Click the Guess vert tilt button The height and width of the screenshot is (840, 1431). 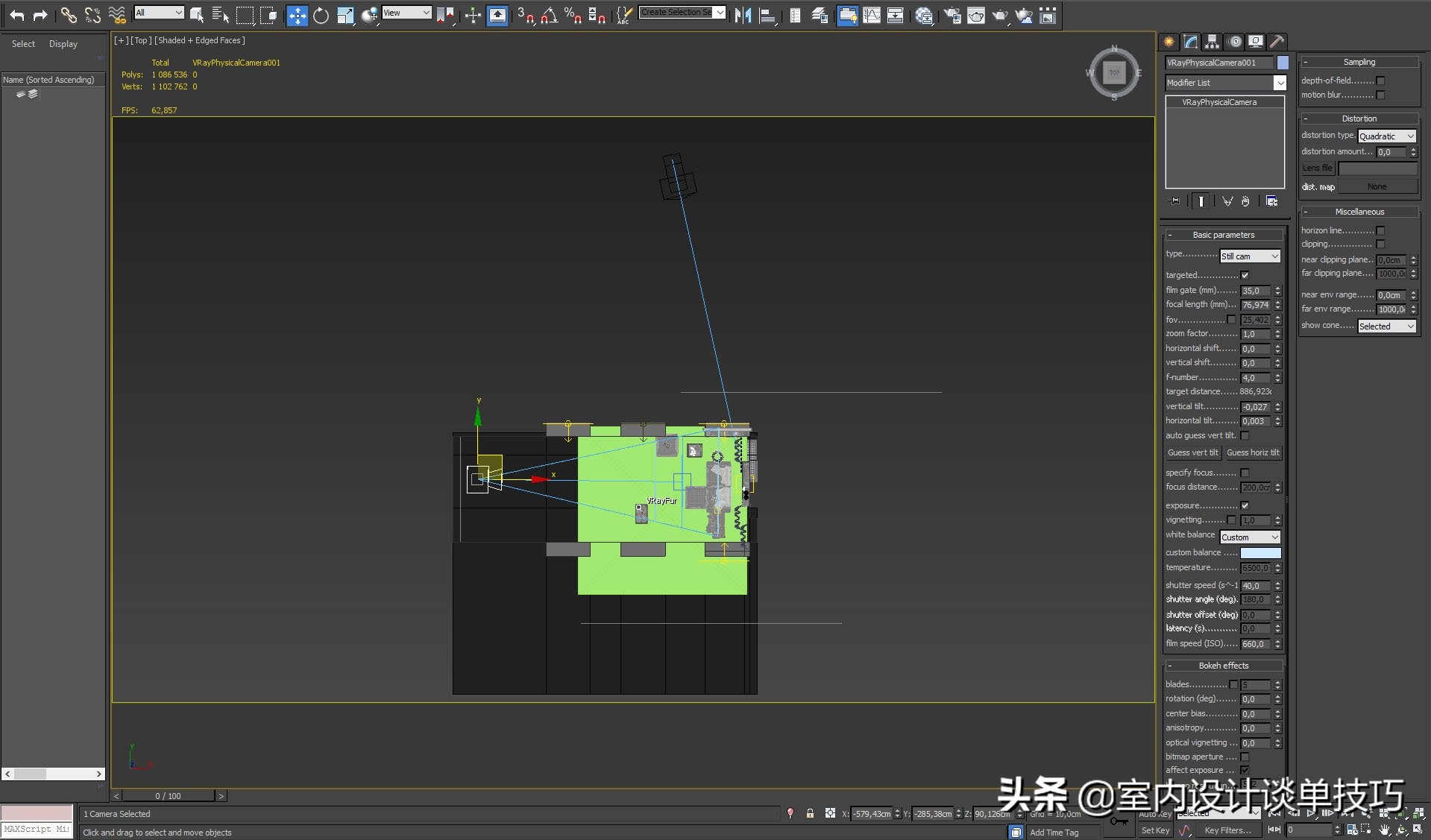coord(1192,452)
